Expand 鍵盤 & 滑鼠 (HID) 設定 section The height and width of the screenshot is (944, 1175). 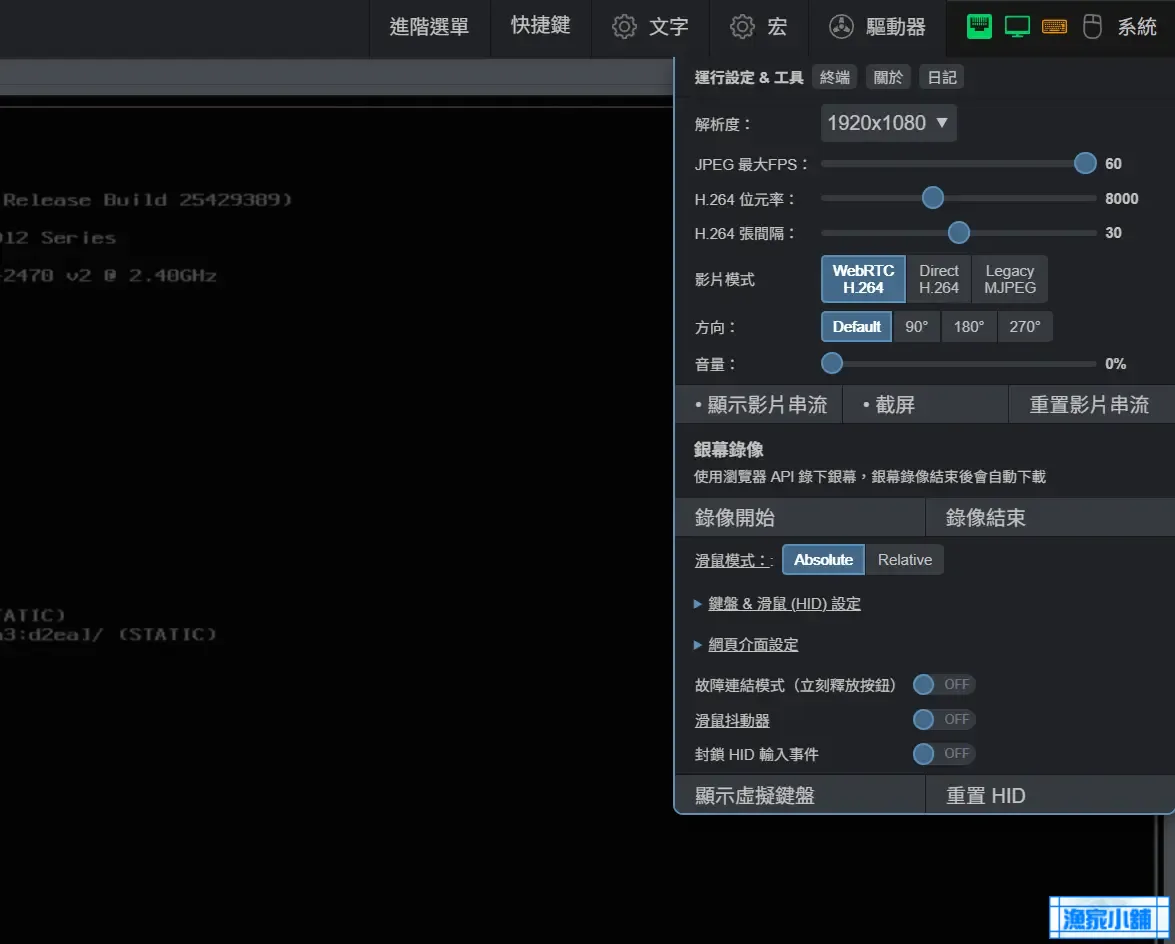pyautogui.click(x=784, y=604)
